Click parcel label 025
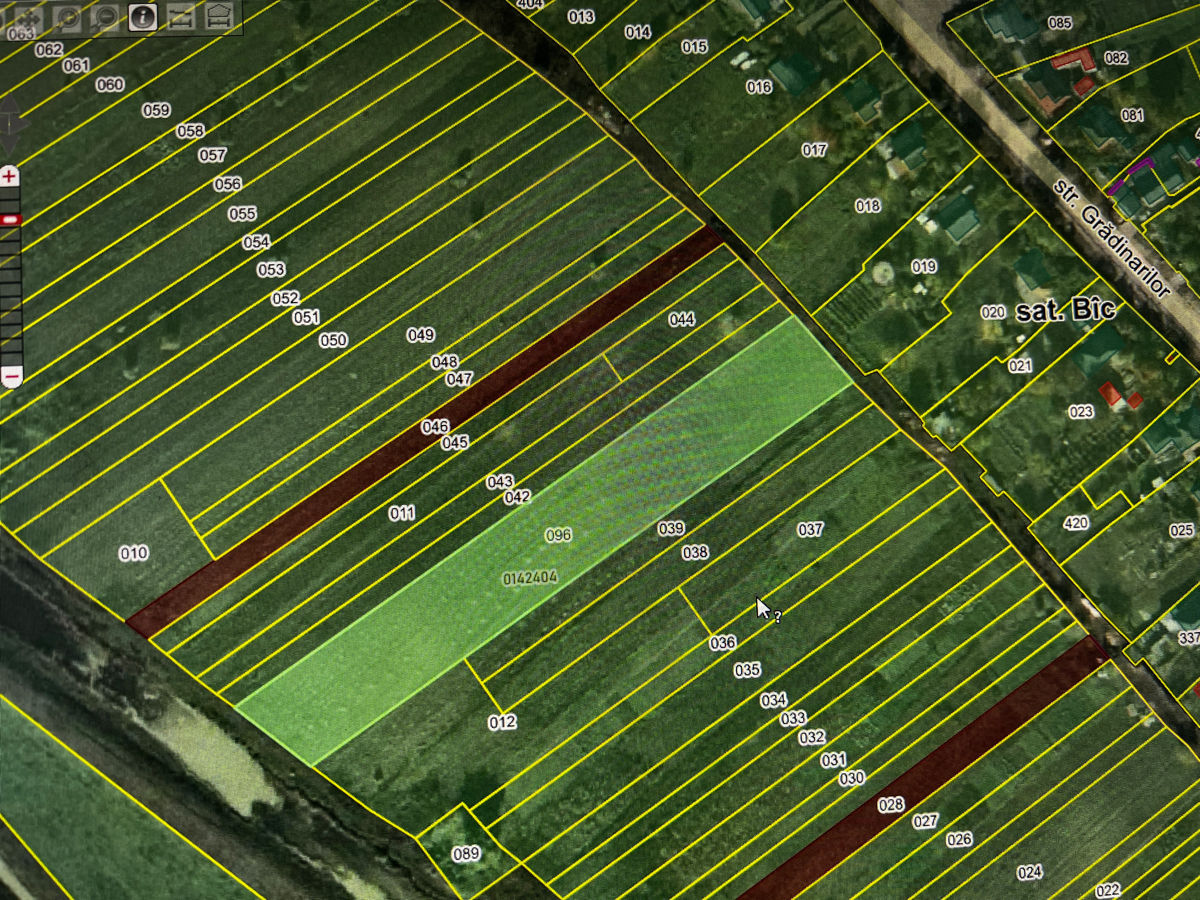This screenshot has width=1200, height=900. pyautogui.click(x=1183, y=530)
